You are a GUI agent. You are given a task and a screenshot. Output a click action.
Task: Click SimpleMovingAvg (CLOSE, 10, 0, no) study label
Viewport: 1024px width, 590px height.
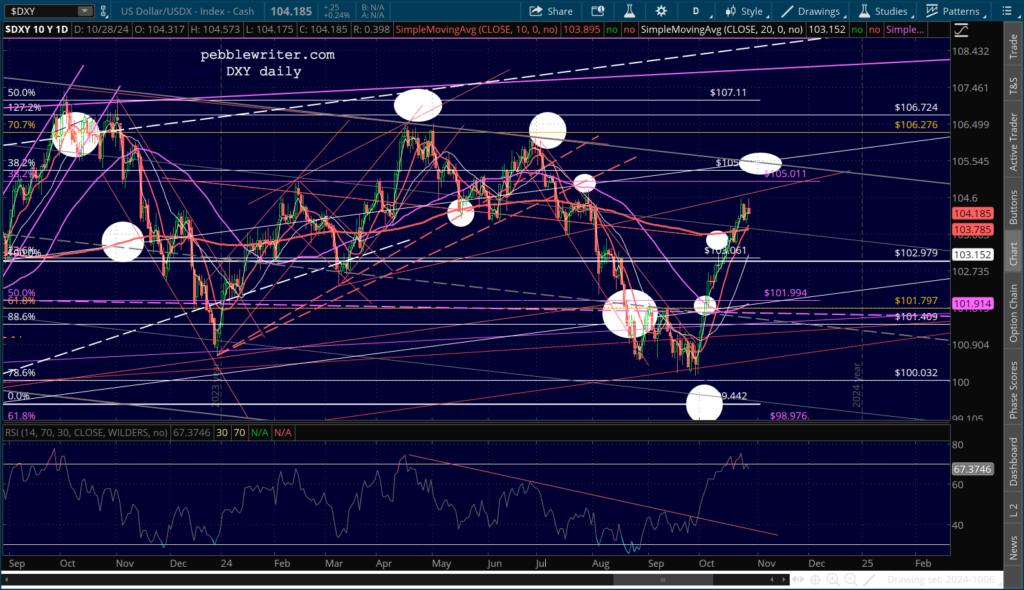476,29
